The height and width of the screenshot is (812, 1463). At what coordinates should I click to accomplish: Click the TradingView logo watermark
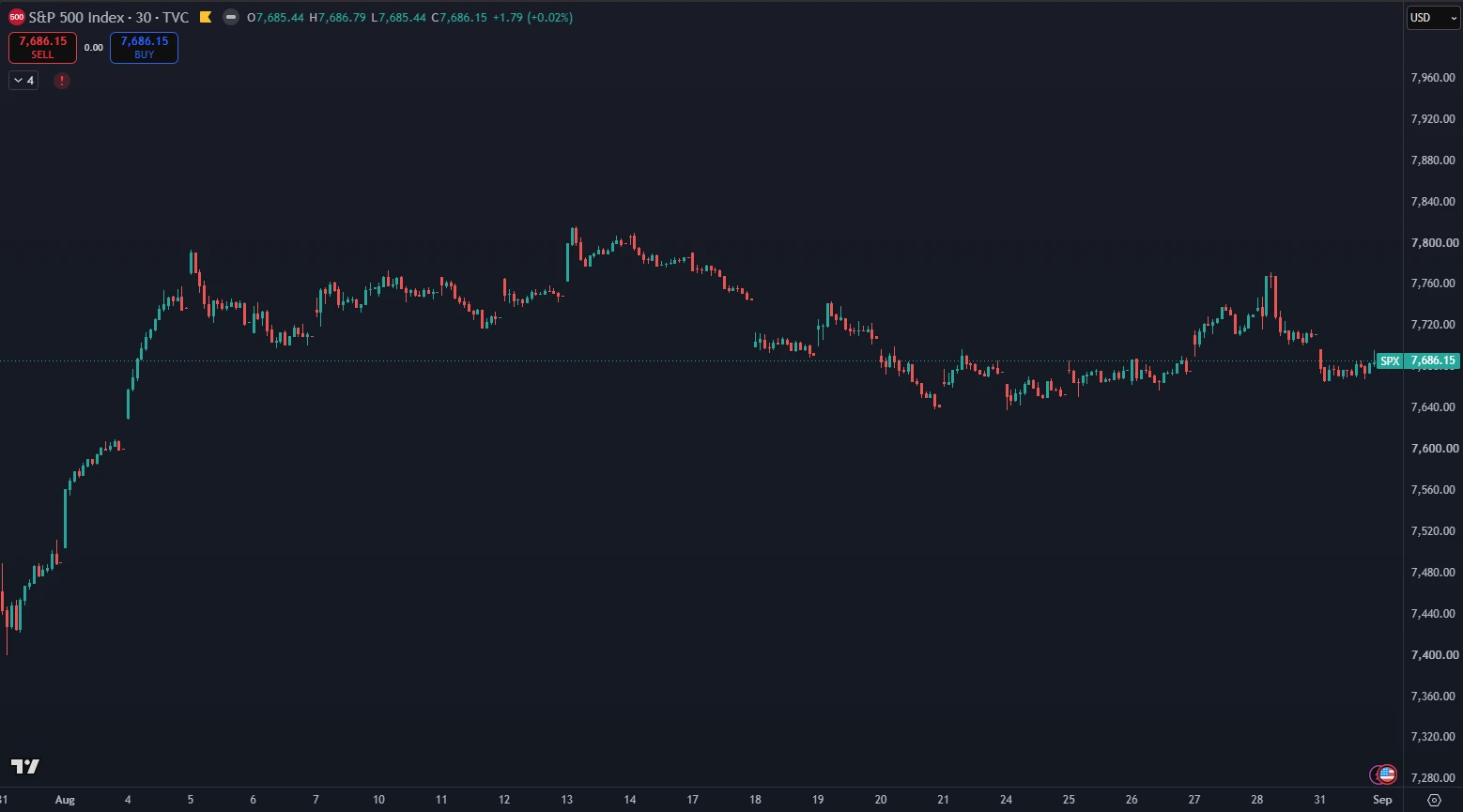[25, 766]
